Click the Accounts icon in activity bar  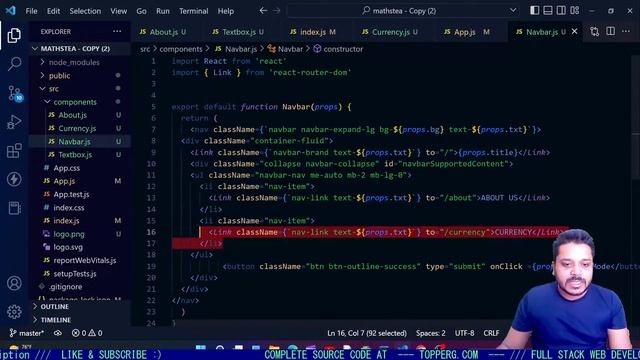point(14,283)
